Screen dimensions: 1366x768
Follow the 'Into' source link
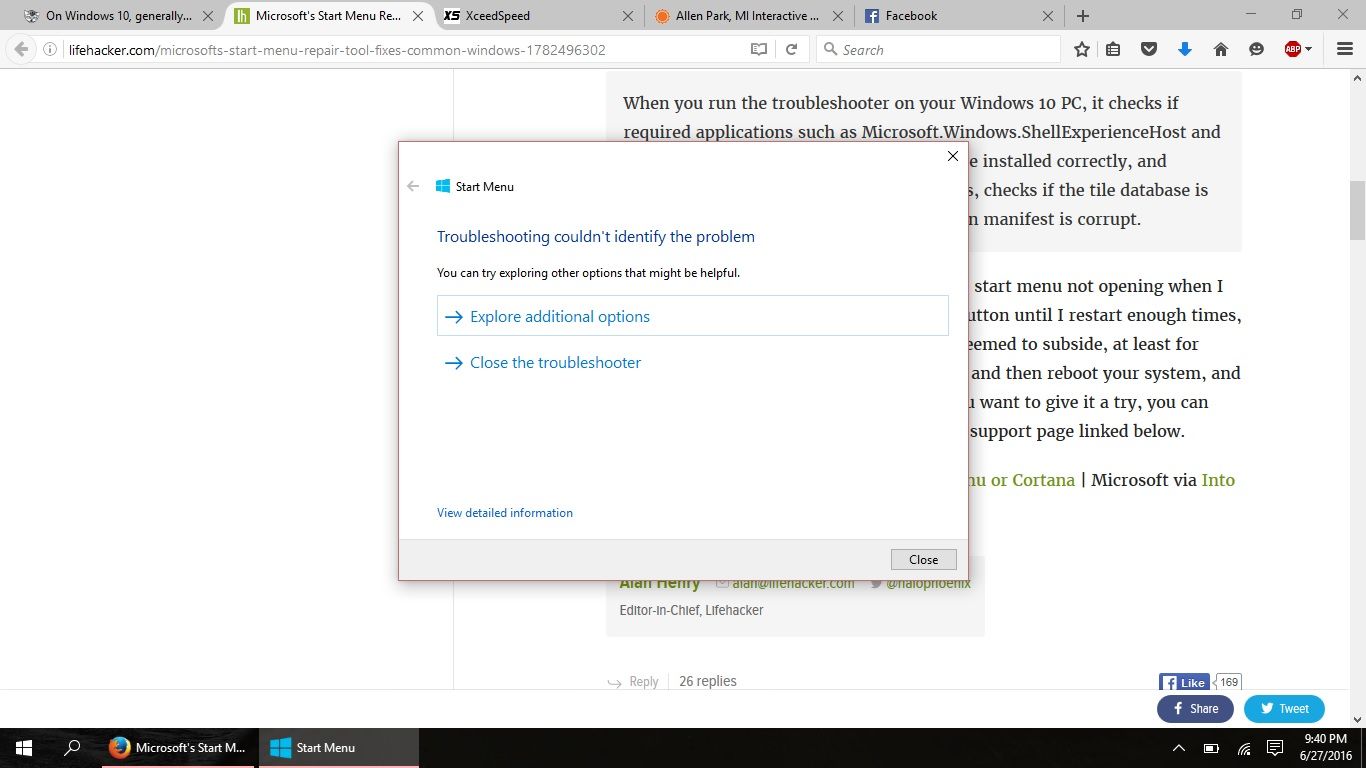pyautogui.click(x=1218, y=480)
